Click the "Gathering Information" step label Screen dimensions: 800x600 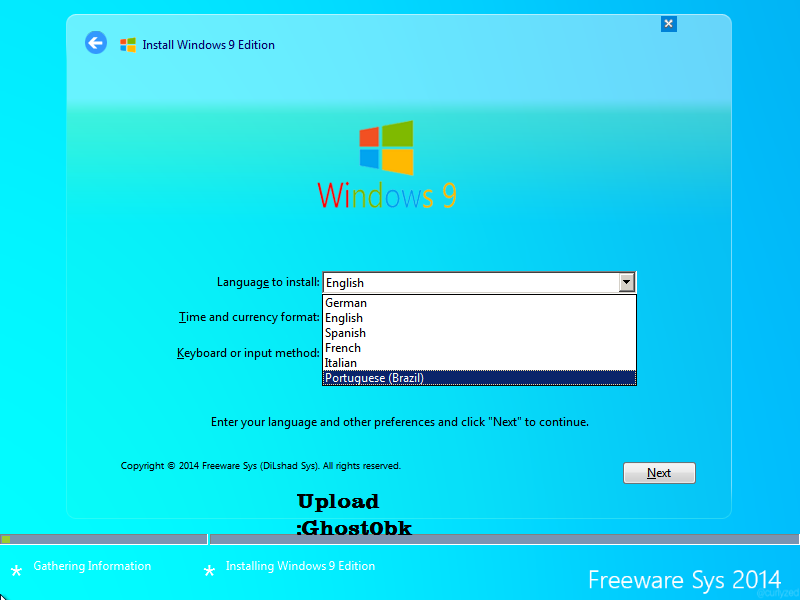92,566
